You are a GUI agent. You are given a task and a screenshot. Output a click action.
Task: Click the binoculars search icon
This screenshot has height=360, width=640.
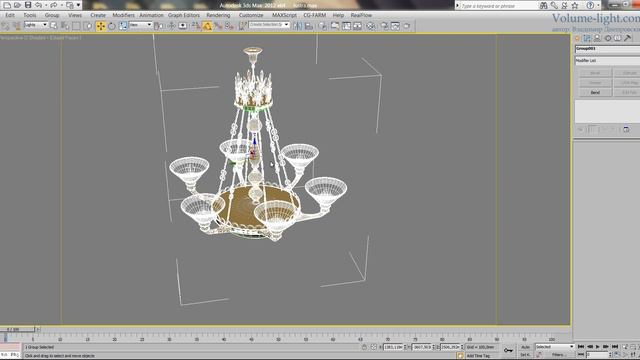pos(543,6)
